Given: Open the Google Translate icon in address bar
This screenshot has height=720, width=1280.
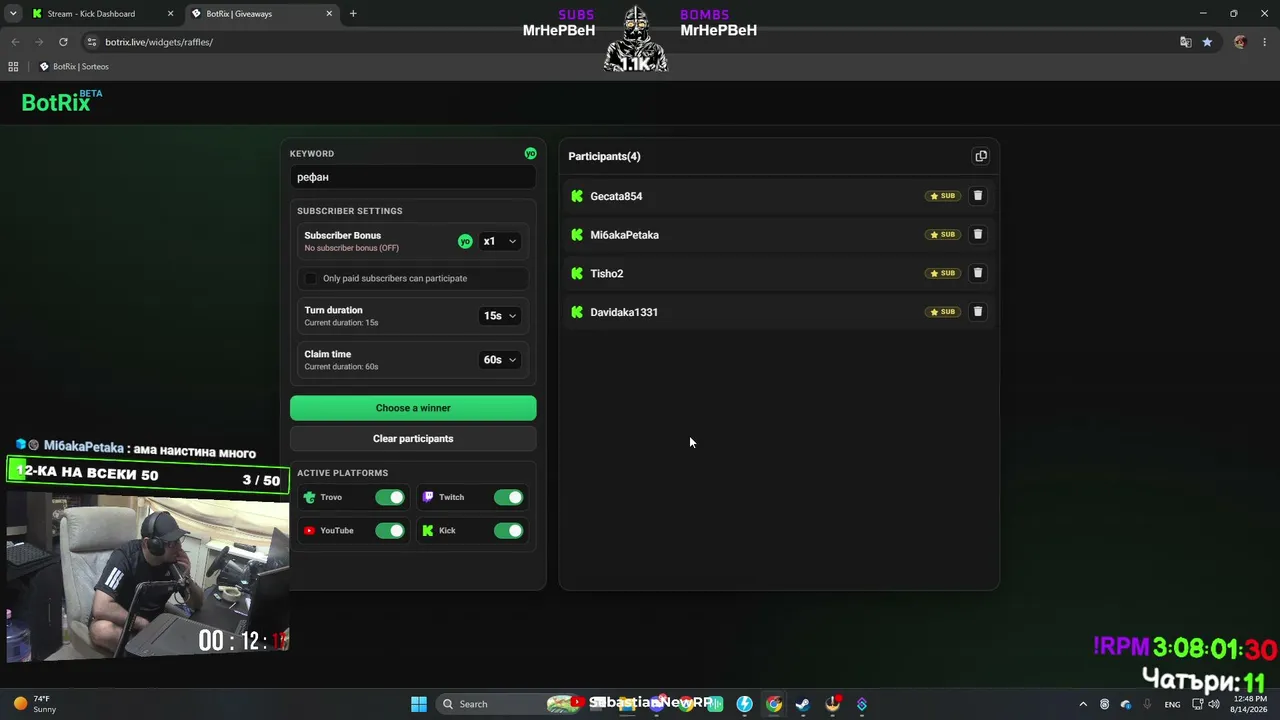Looking at the screenshot, I should (1185, 42).
